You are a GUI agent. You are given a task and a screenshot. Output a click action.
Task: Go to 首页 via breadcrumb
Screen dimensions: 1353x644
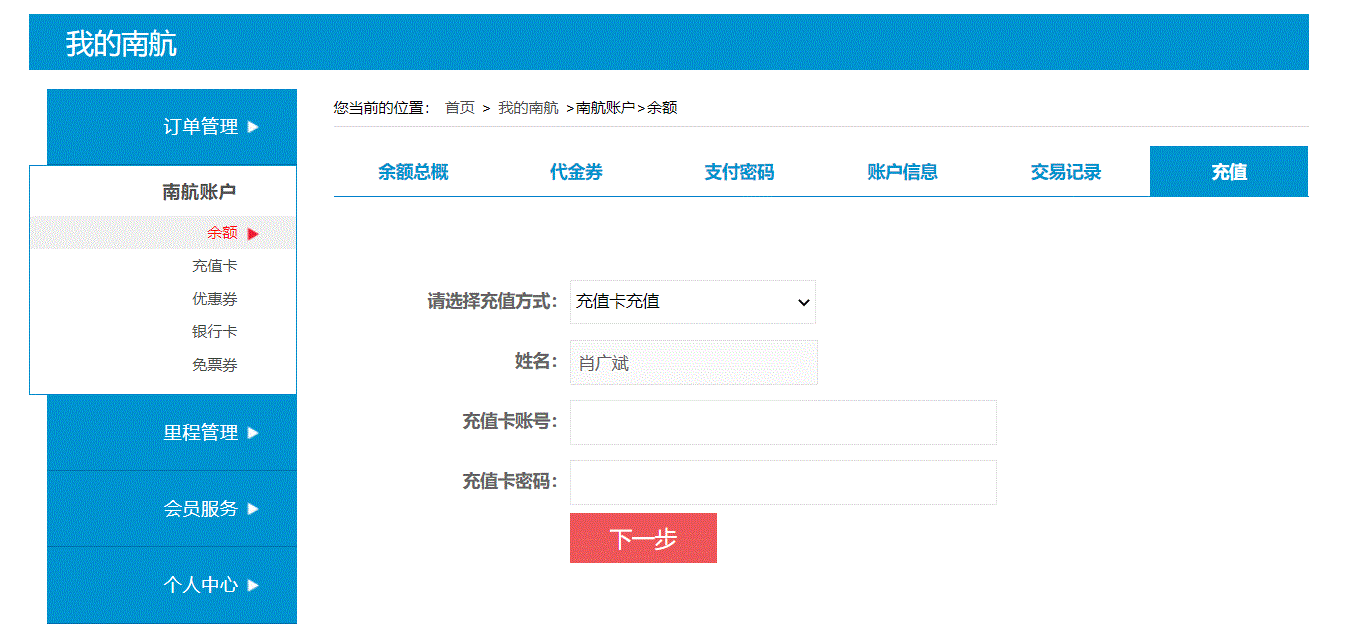click(460, 108)
